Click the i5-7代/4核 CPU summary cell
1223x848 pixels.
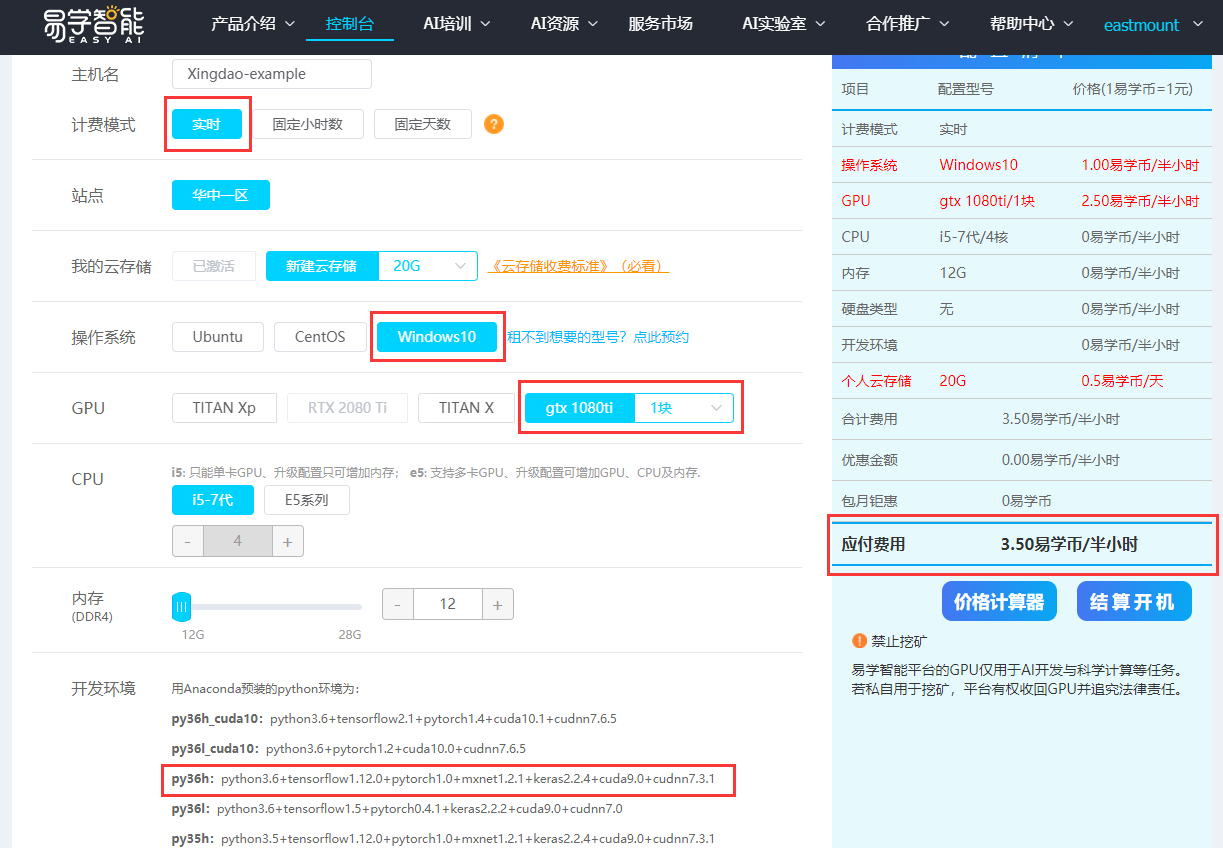(973, 237)
